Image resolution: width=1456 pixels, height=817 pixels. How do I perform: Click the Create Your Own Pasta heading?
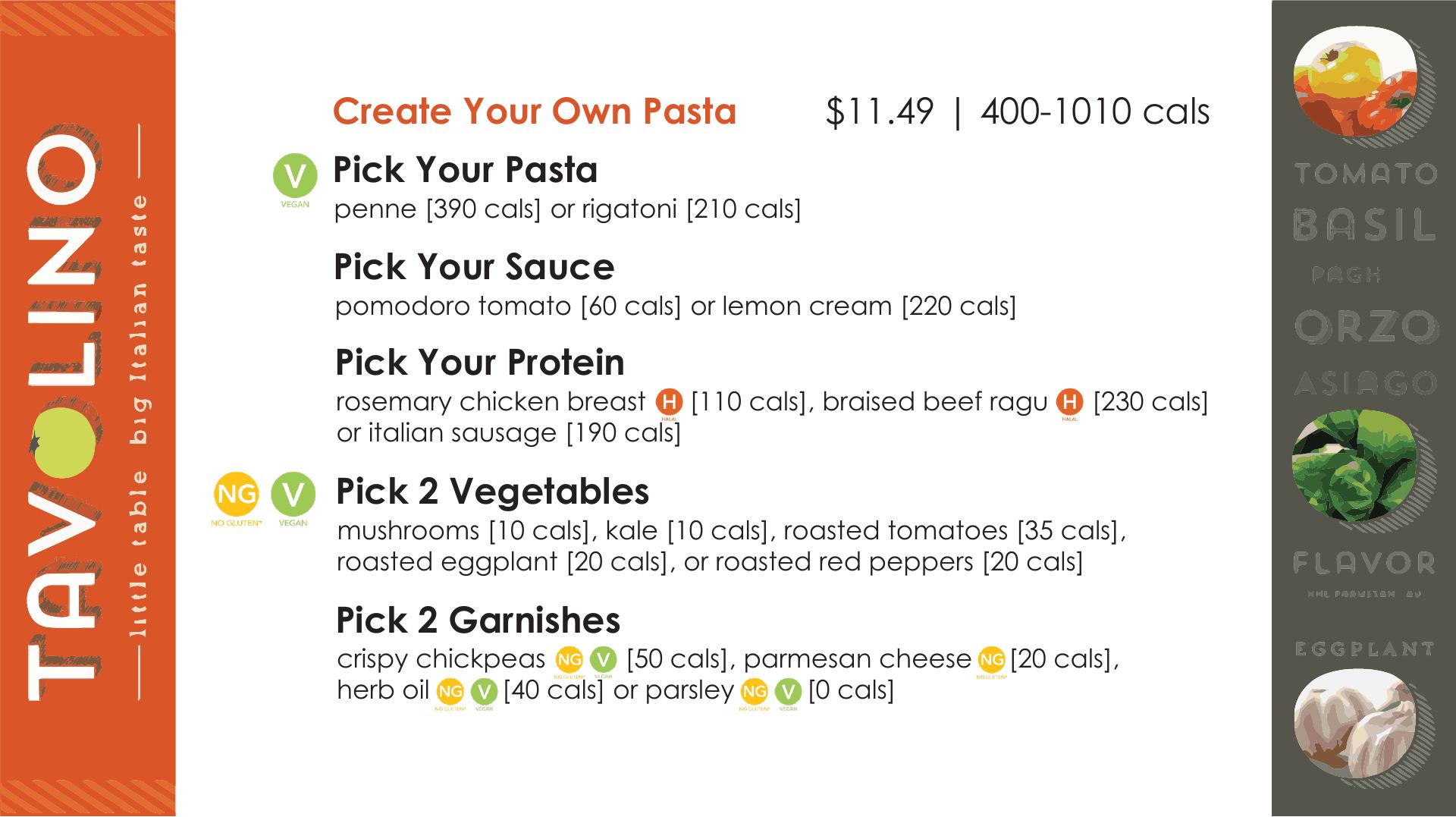(x=535, y=112)
